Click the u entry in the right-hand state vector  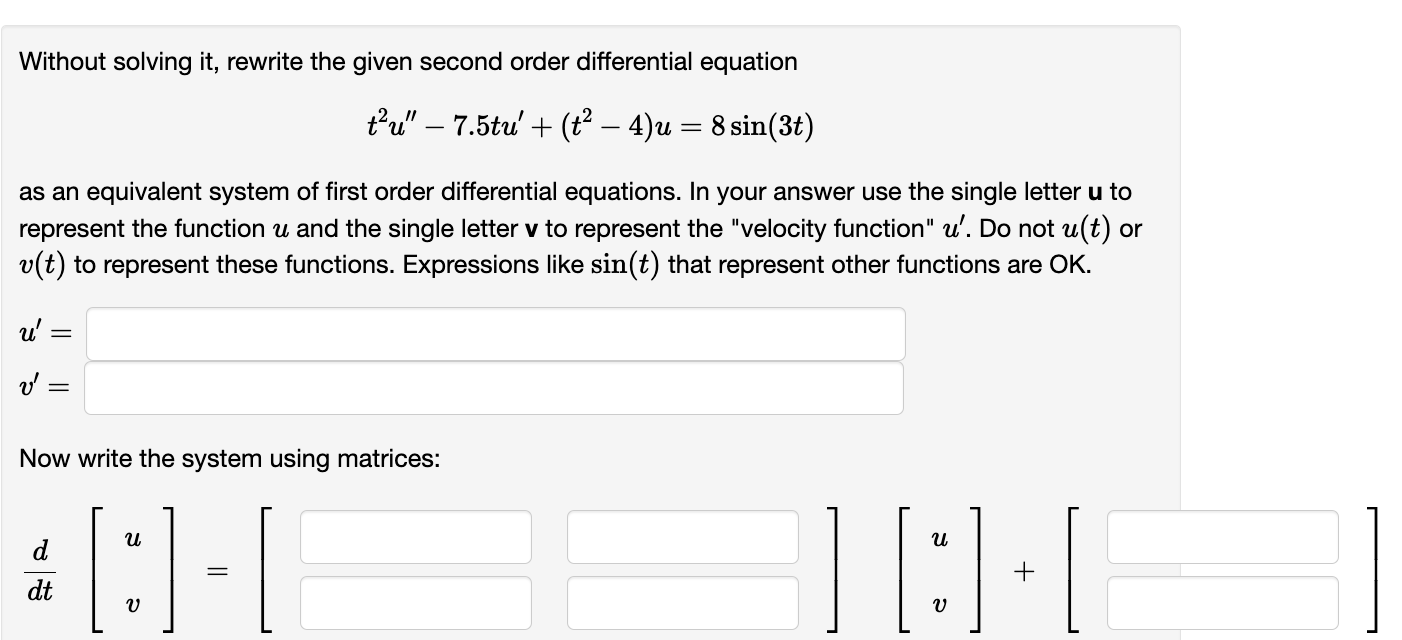940,537
